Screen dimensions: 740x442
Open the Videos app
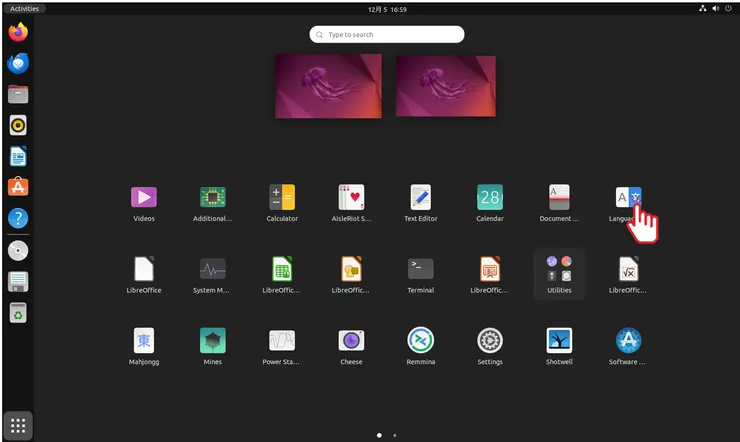point(144,197)
